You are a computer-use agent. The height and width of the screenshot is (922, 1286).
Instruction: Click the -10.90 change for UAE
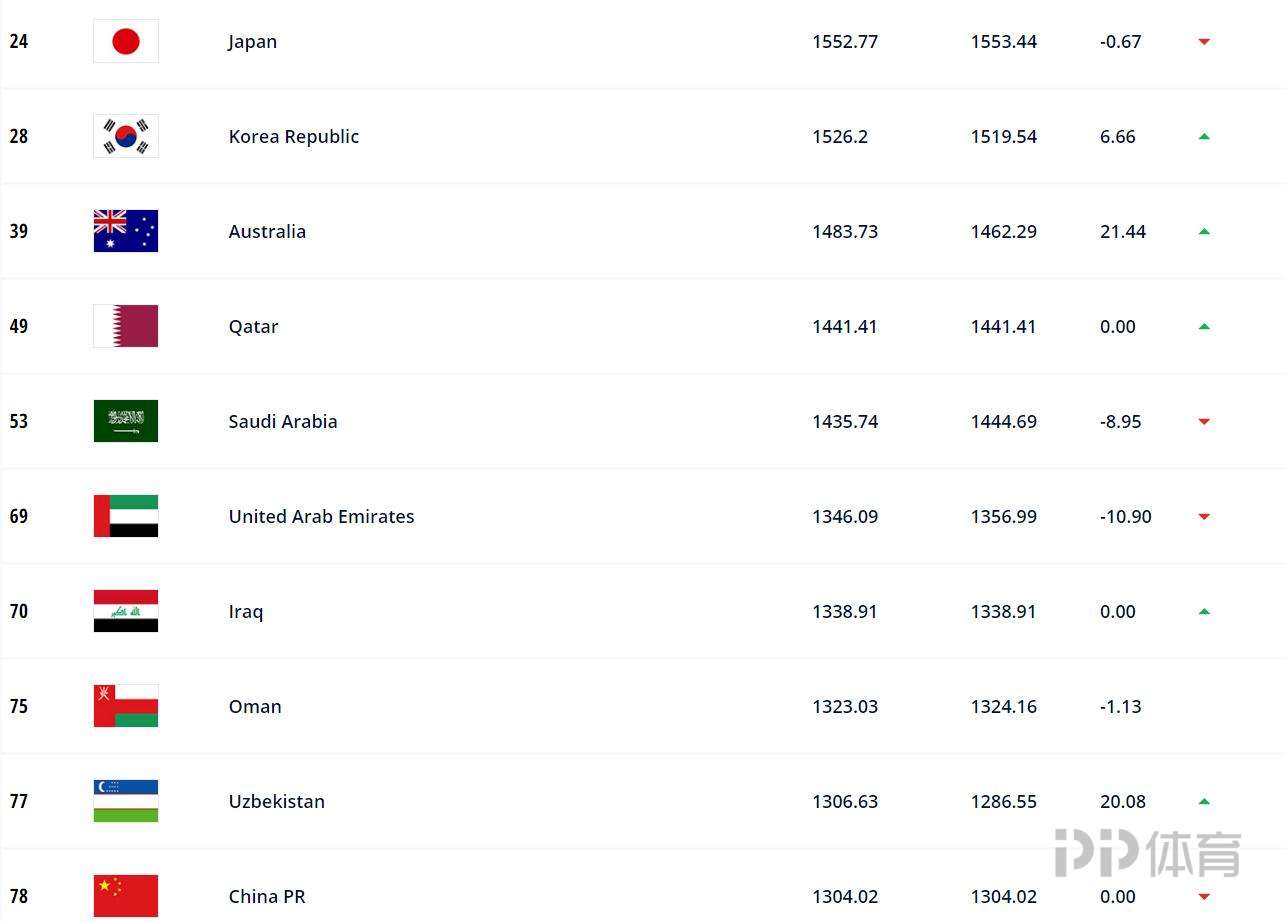coord(1126,517)
